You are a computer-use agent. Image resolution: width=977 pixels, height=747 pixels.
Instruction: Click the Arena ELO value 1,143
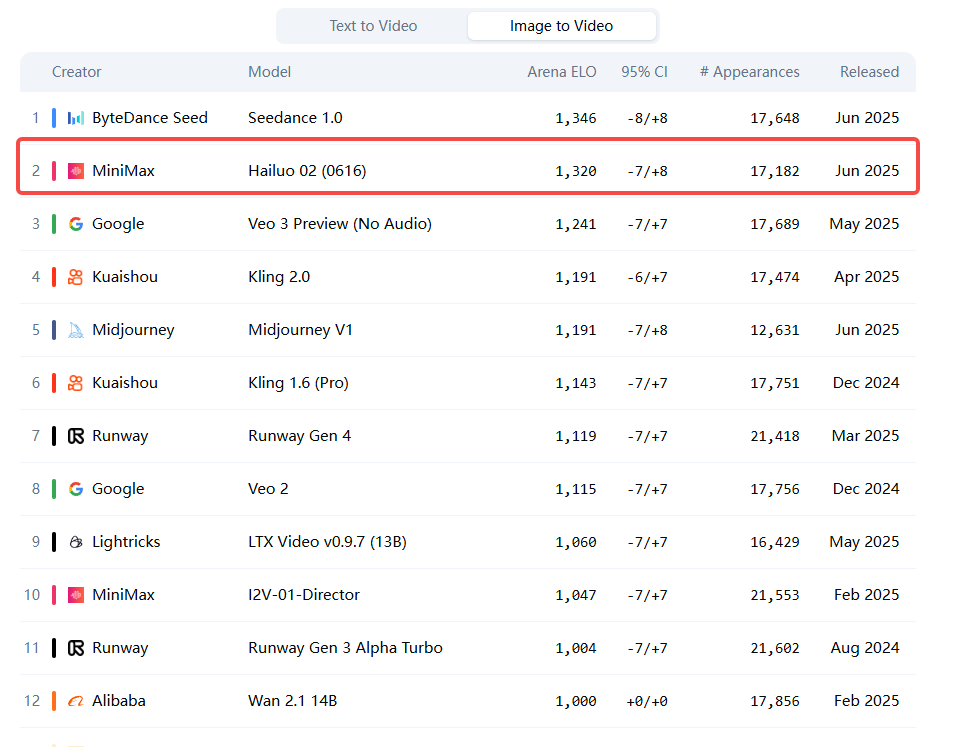click(x=576, y=383)
